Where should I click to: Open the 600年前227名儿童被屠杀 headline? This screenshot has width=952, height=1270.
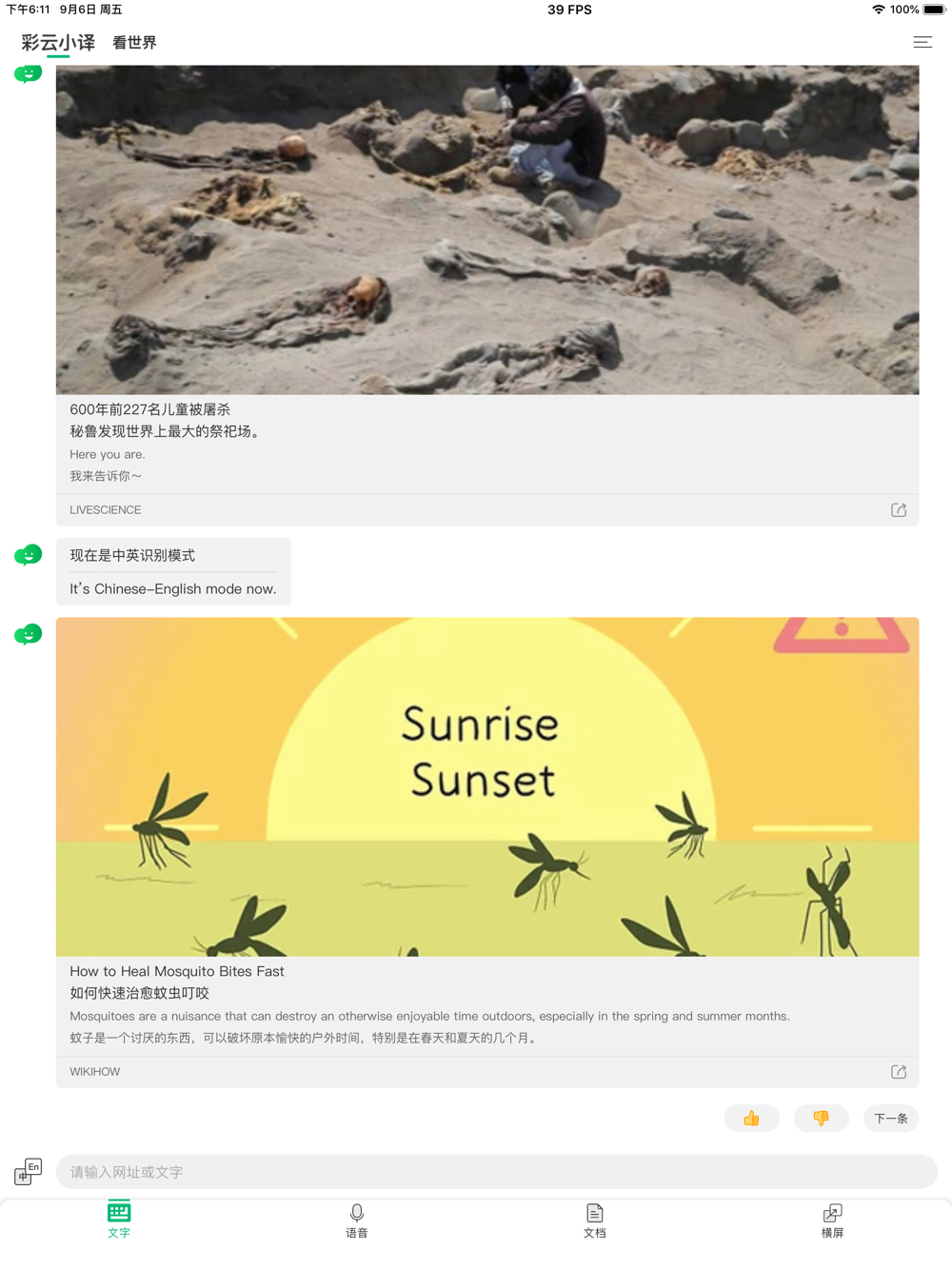(150, 409)
